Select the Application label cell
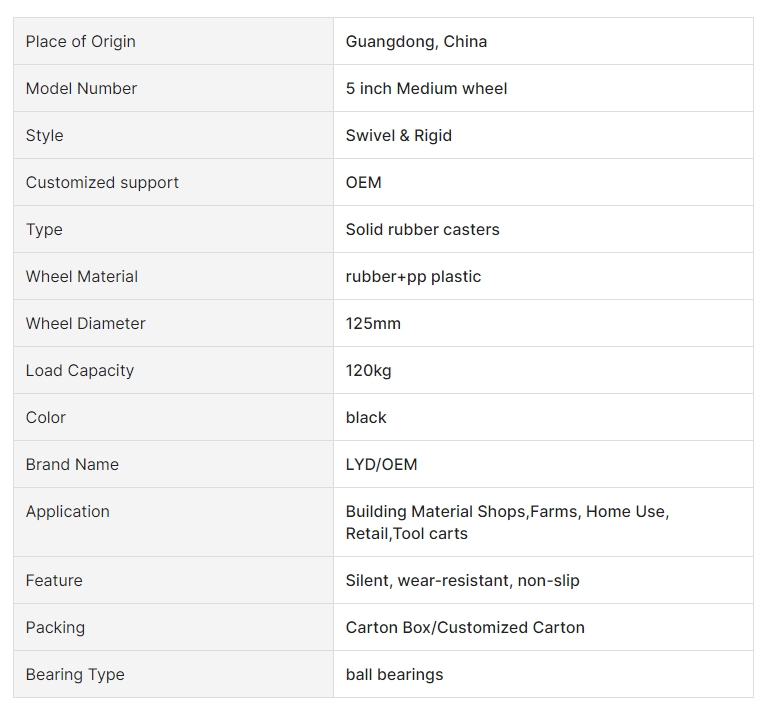Viewport: 762px width, 710px height. pos(173,522)
